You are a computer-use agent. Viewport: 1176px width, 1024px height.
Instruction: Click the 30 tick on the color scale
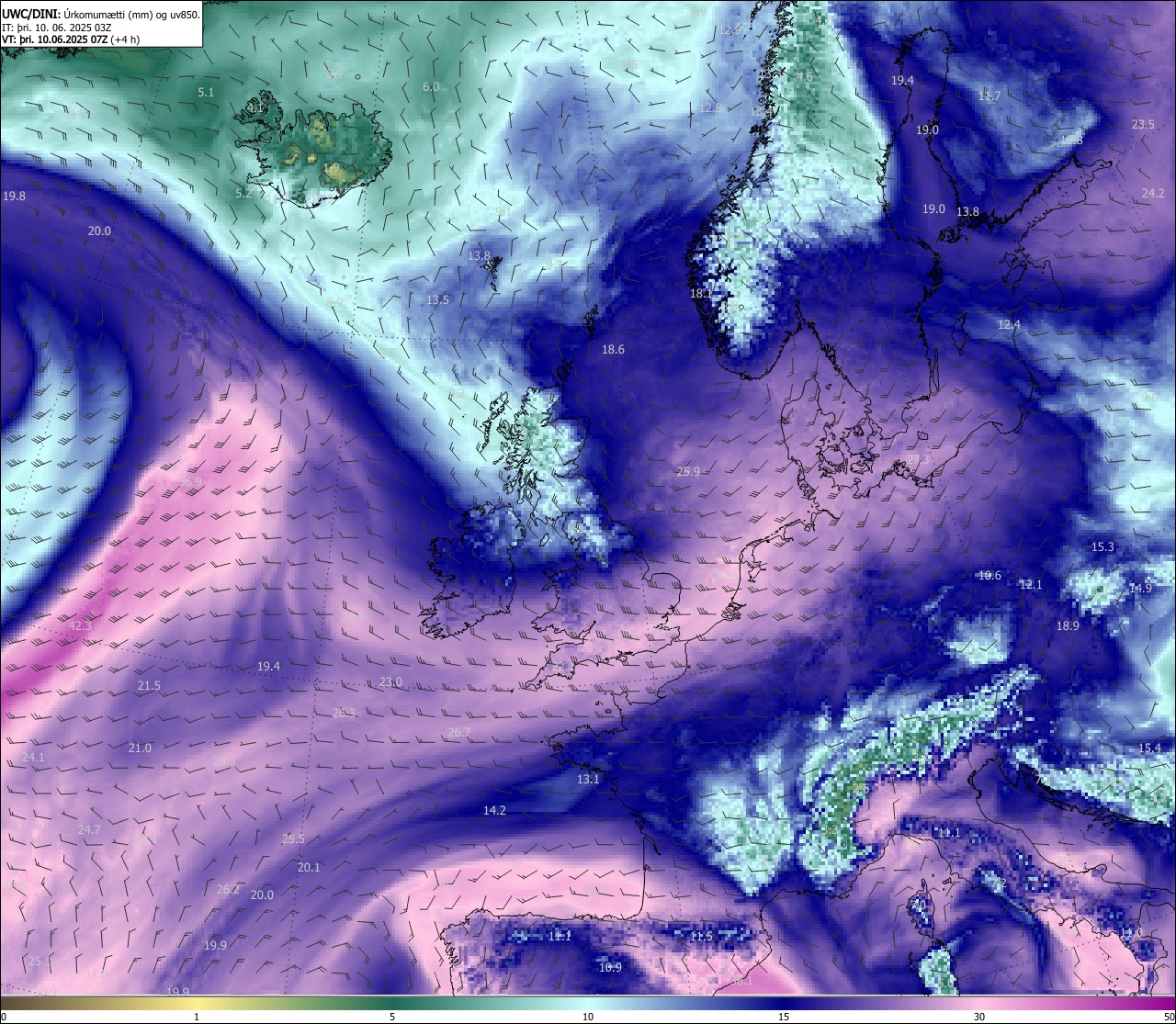tap(979, 1017)
